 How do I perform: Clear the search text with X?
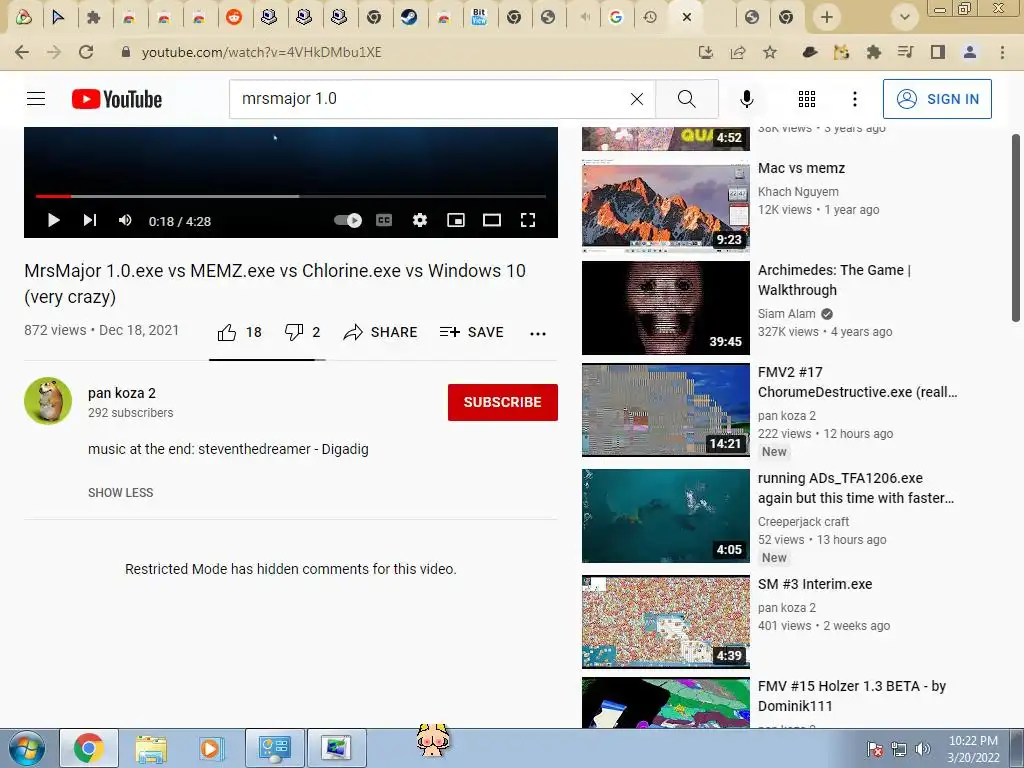637,99
